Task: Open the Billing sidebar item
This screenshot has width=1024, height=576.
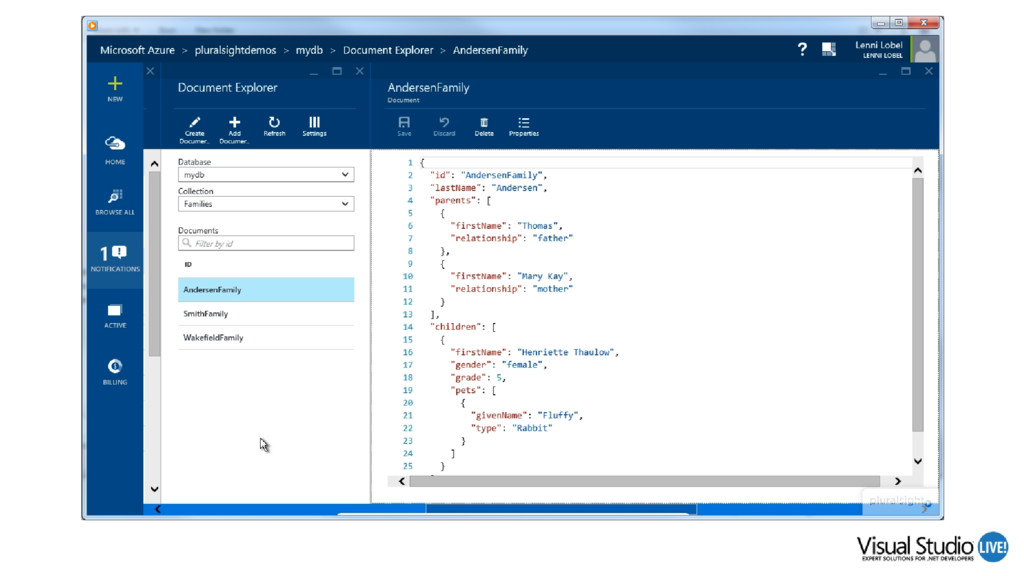Action: (115, 372)
